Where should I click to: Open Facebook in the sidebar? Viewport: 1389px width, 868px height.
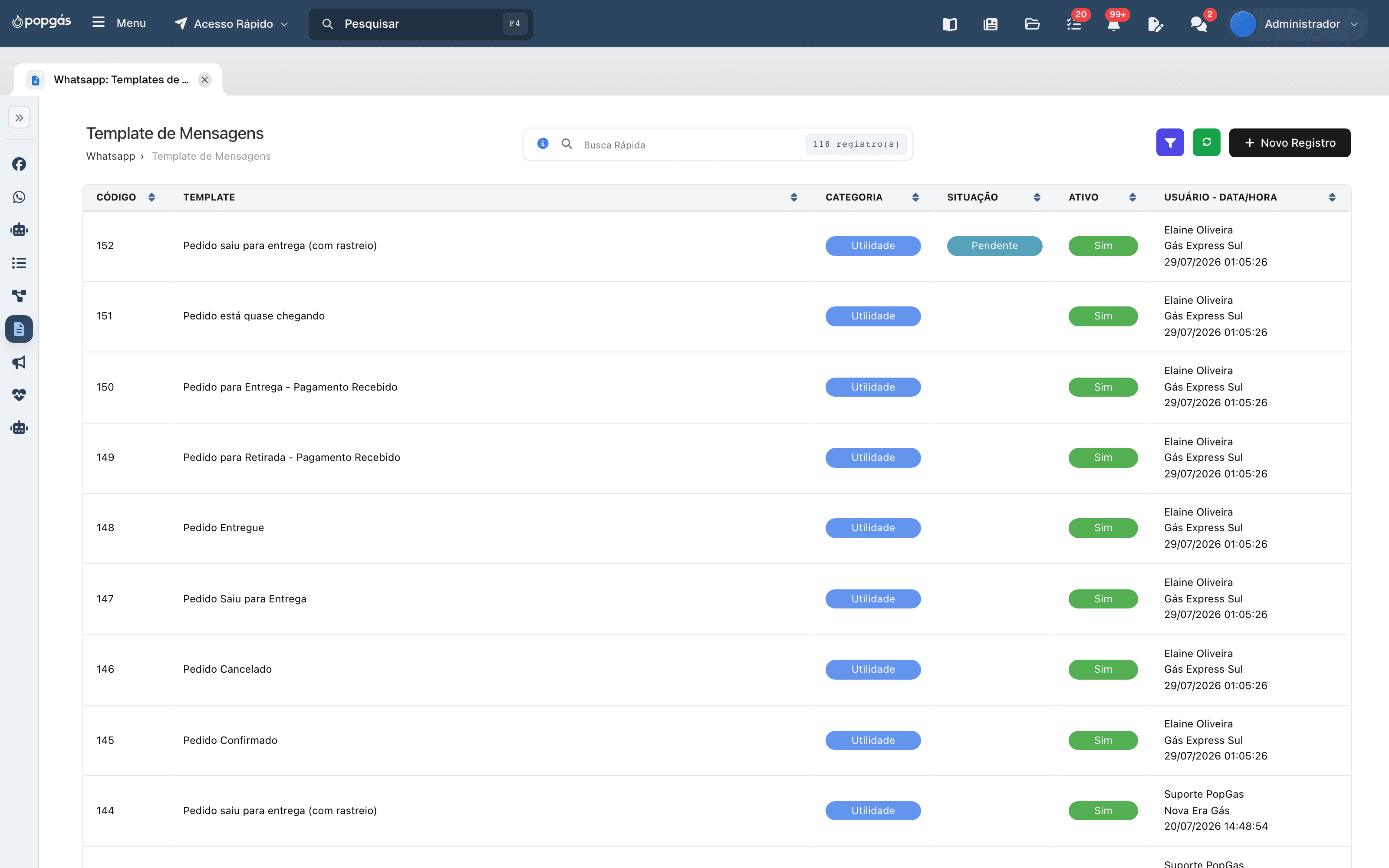(x=19, y=164)
